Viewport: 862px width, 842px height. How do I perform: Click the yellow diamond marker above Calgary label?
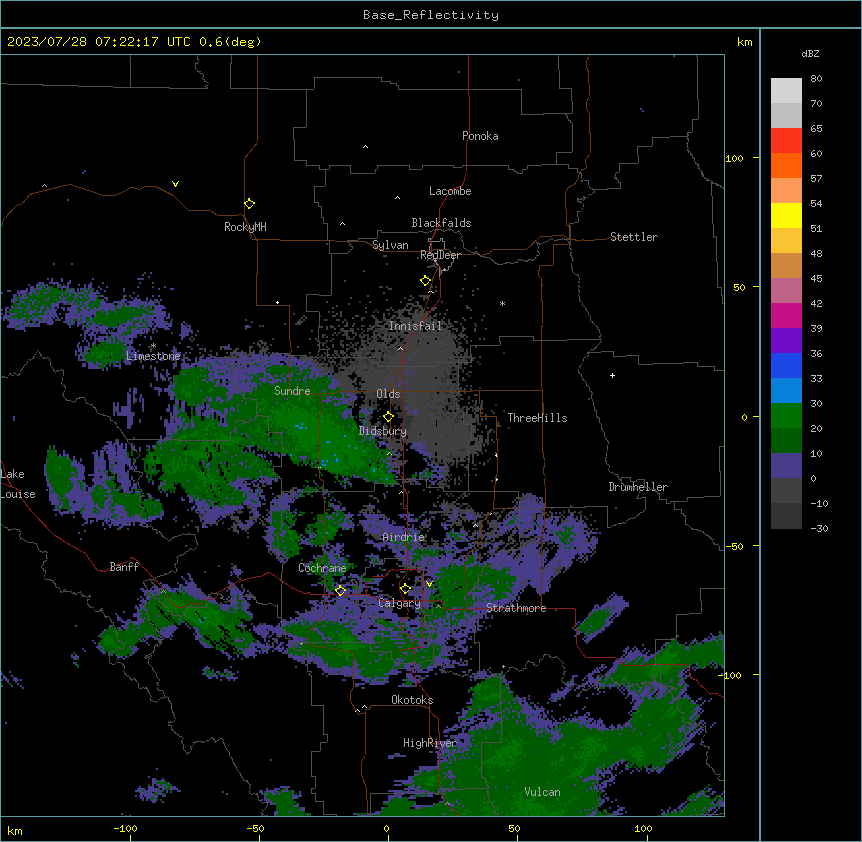pos(405,589)
